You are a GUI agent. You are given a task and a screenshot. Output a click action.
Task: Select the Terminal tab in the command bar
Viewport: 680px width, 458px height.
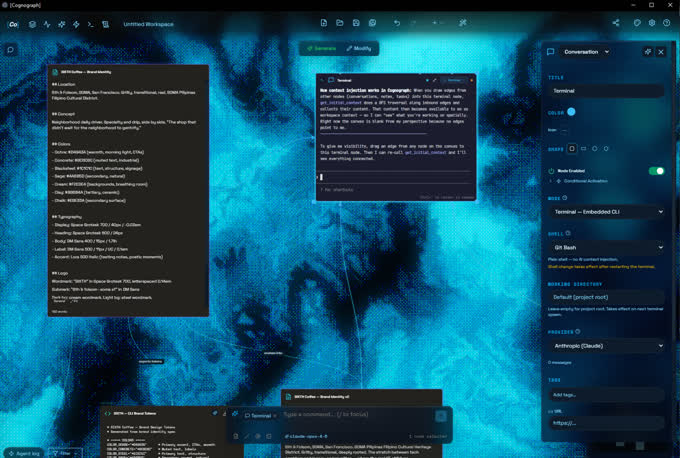258,415
